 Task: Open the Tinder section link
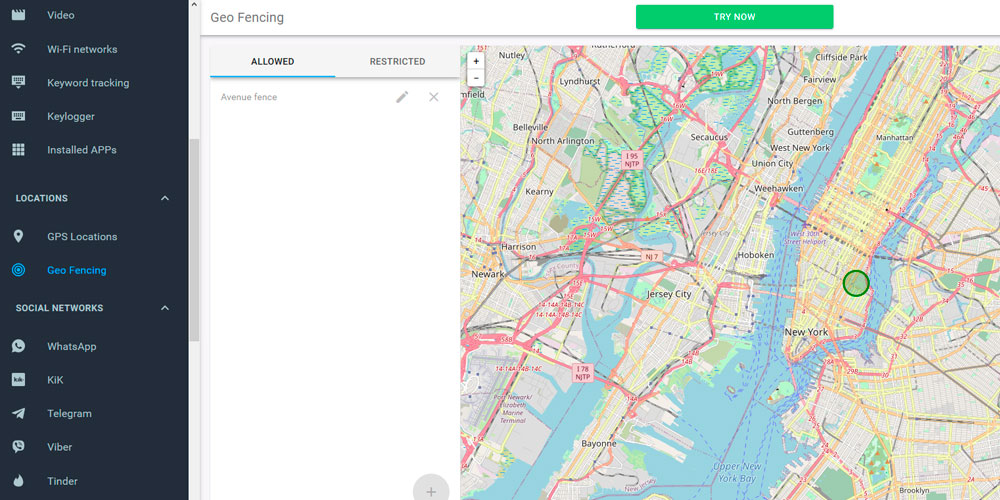click(x=62, y=481)
